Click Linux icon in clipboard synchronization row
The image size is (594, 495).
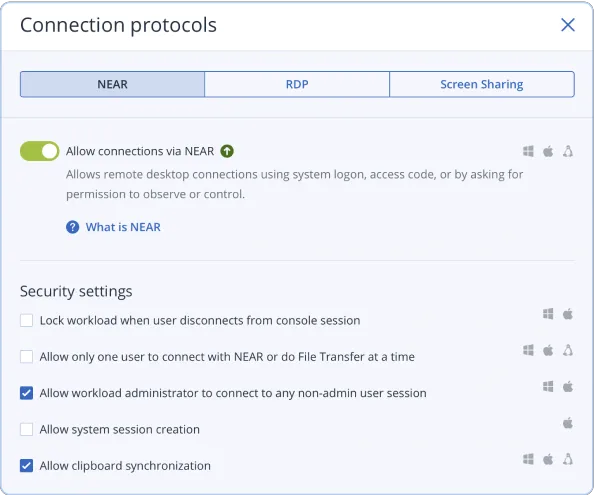coord(567,459)
